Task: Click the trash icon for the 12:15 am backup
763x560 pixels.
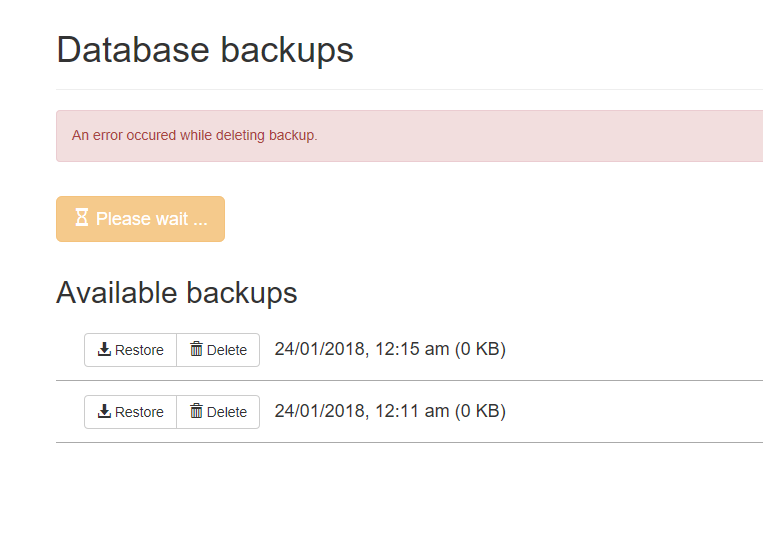Action: click(x=196, y=348)
